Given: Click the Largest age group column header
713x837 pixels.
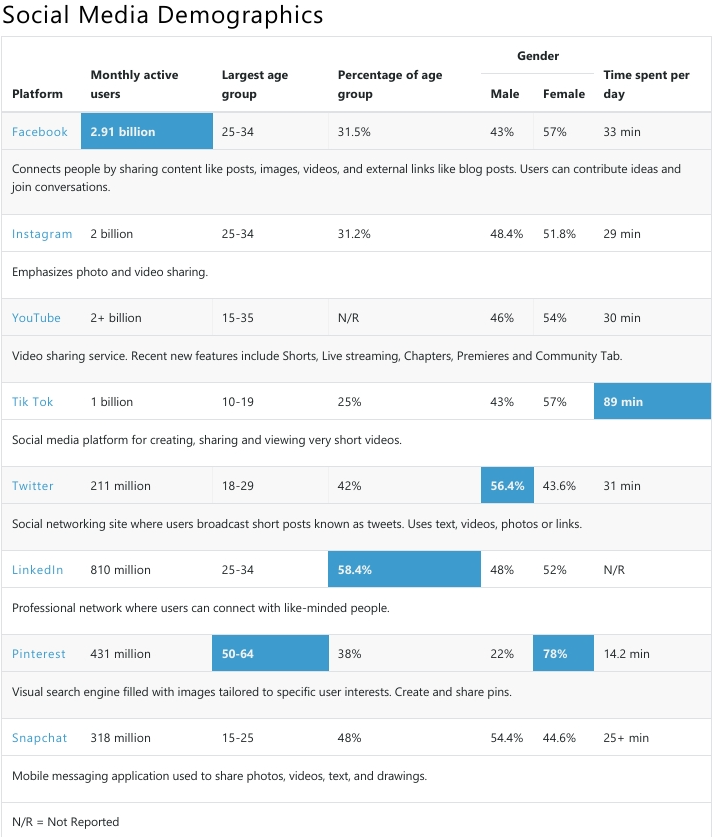Looking at the screenshot, I should click(x=255, y=84).
